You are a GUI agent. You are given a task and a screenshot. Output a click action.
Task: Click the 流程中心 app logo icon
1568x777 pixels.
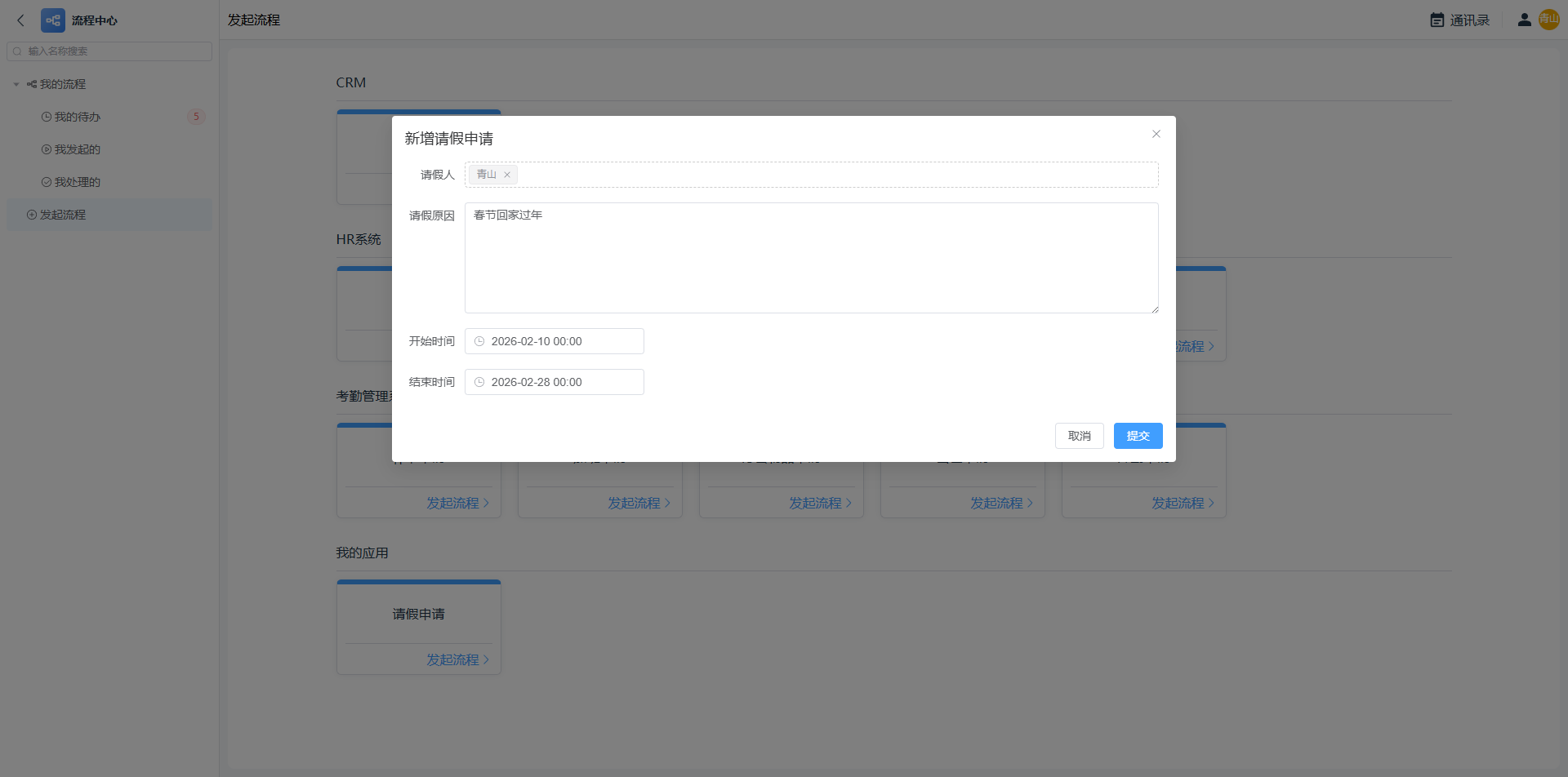tap(53, 20)
